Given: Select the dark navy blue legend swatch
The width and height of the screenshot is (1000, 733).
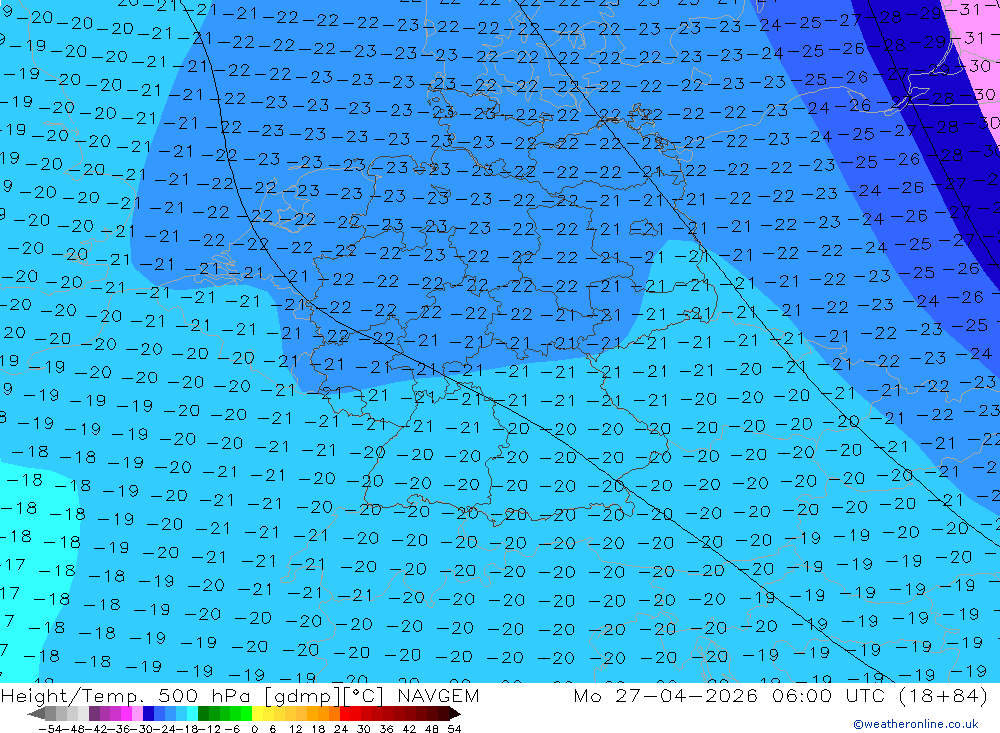Looking at the screenshot, I should 148,714.
